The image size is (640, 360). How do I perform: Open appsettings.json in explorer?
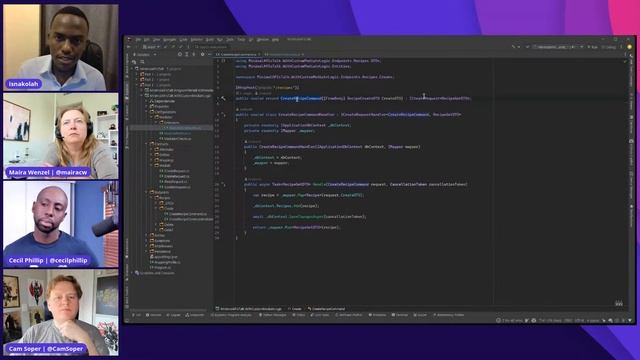click(164, 257)
